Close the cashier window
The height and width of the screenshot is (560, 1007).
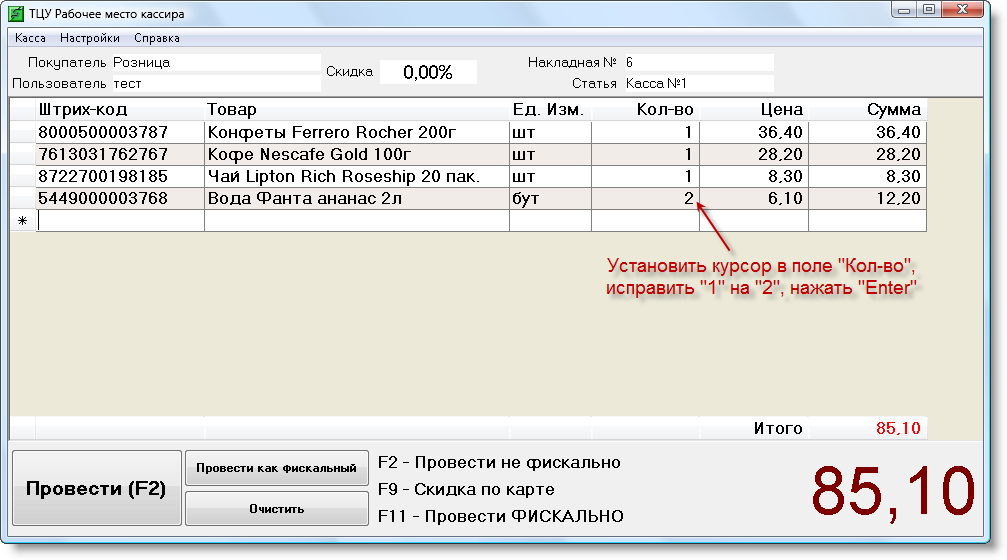(962, 10)
